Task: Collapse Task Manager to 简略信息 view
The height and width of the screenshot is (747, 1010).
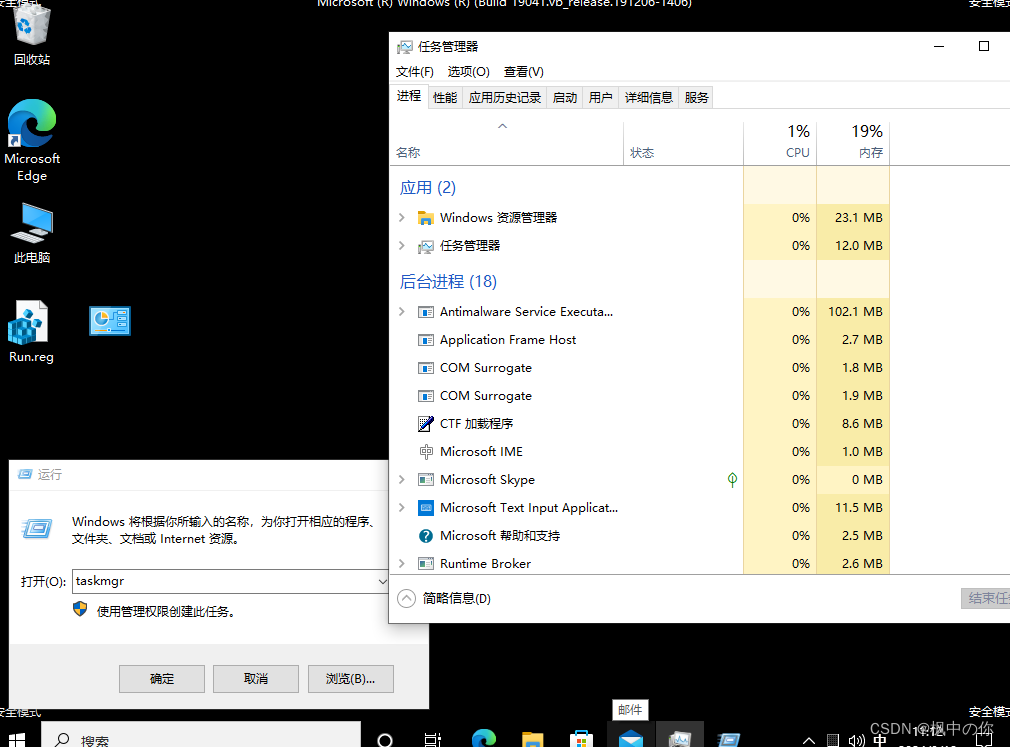Action: coord(444,599)
